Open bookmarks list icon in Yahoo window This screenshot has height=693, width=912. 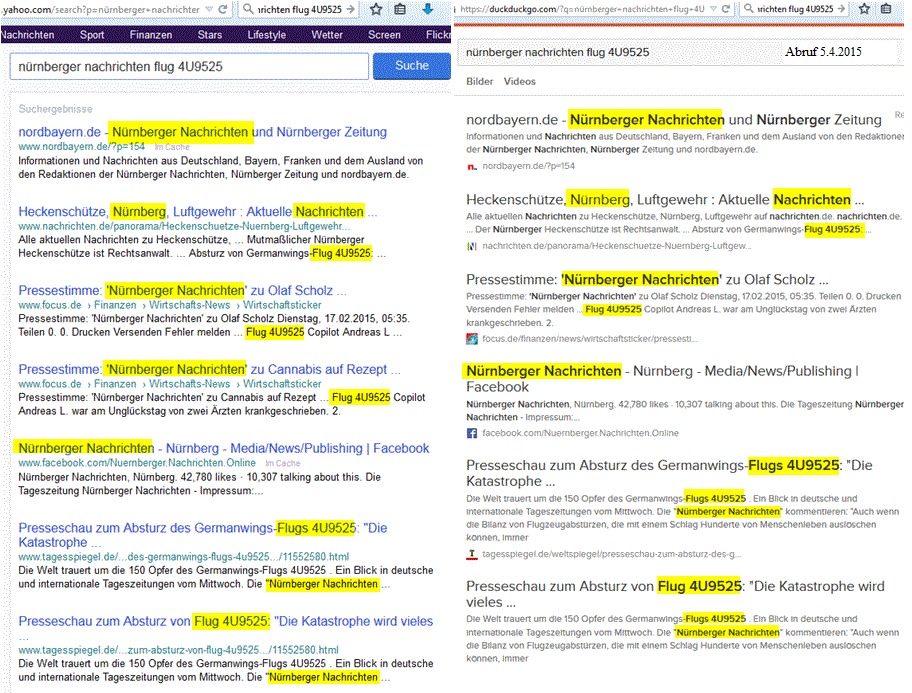point(400,9)
